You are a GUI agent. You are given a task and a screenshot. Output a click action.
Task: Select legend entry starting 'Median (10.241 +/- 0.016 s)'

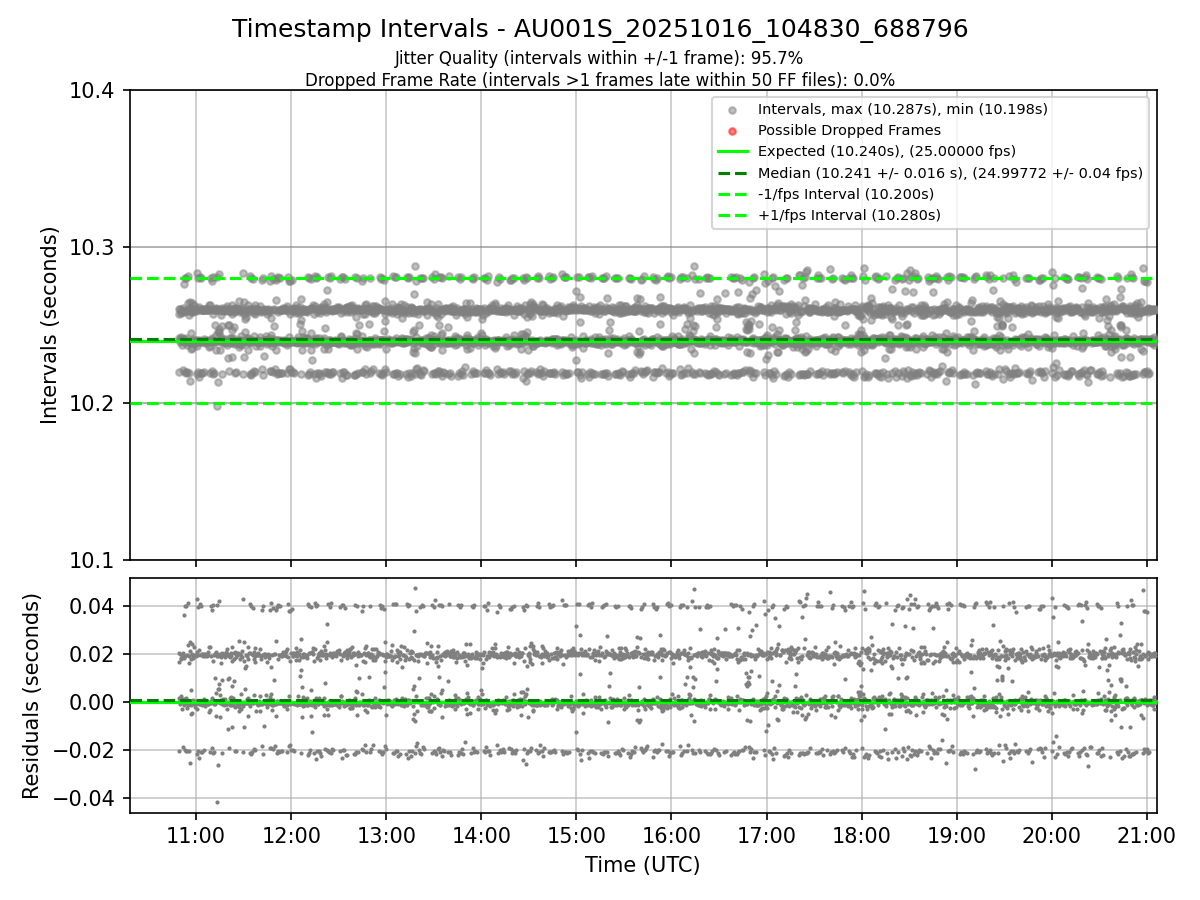tap(950, 172)
